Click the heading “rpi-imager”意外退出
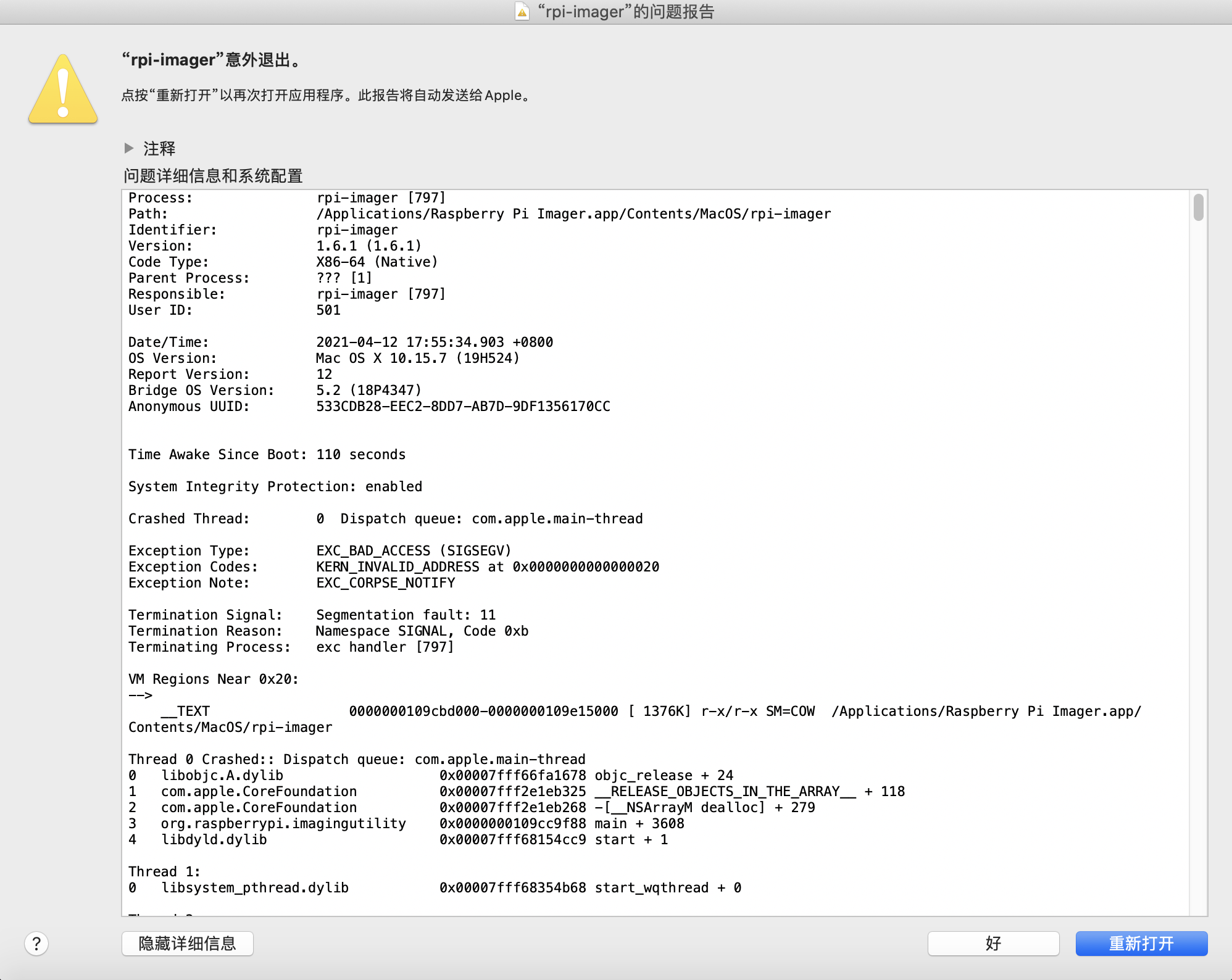Viewport: 1232px width, 980px height. 212,60
